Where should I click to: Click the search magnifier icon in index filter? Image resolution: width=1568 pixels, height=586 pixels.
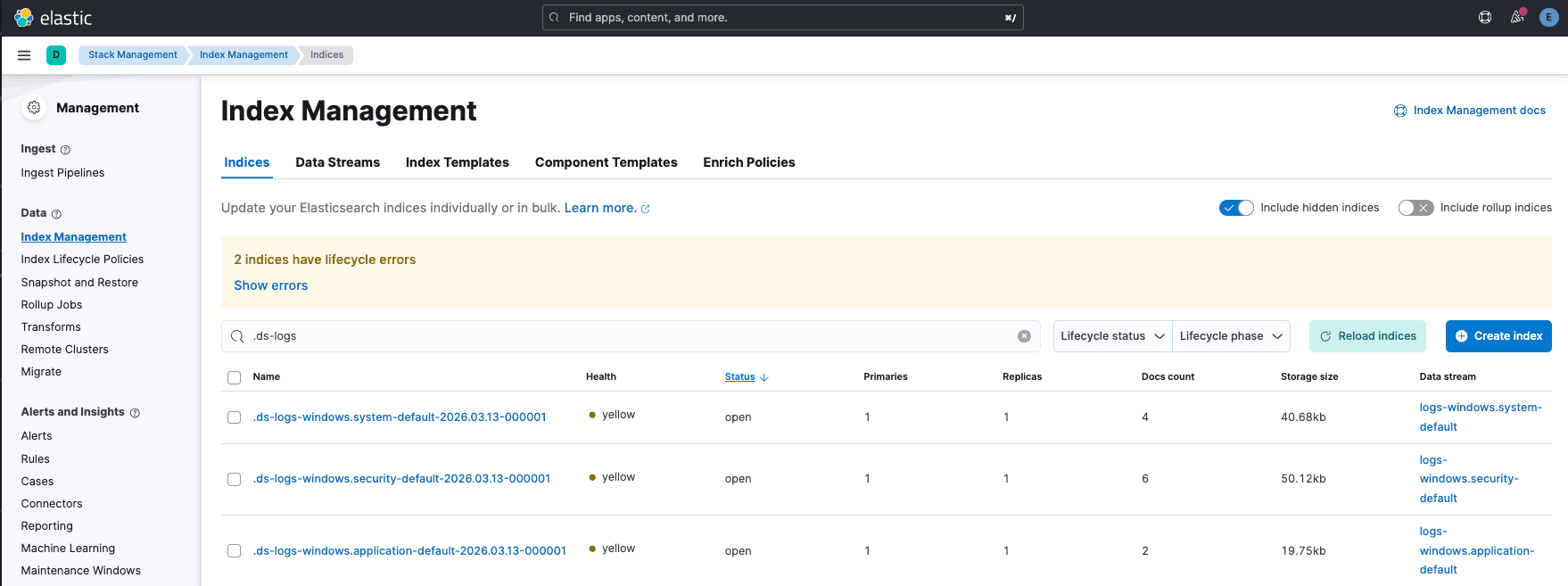click(x=237, y=336)
